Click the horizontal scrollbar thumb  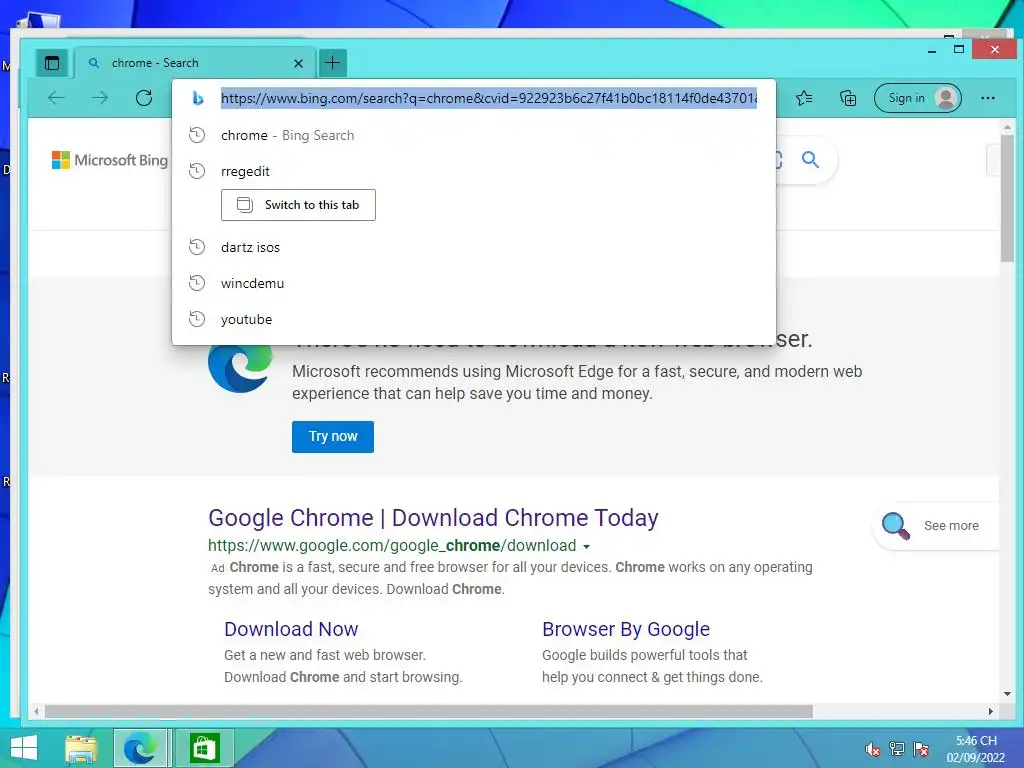pyautogui.click(x=428, y=711)
